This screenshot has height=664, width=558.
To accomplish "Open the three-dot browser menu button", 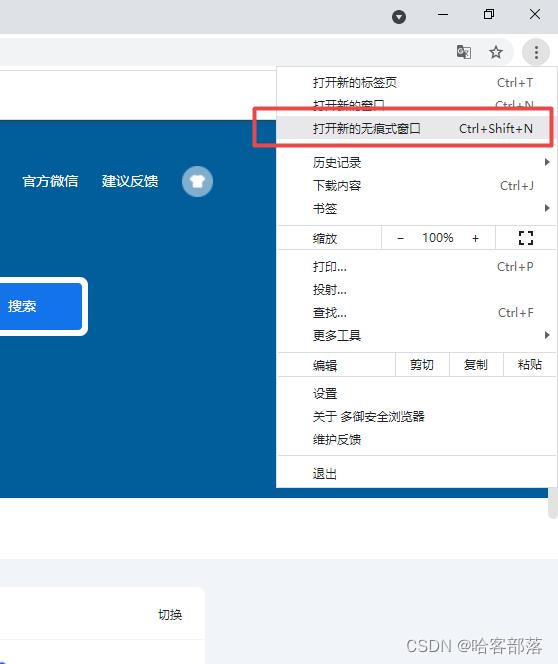I will tap(536, 53).
